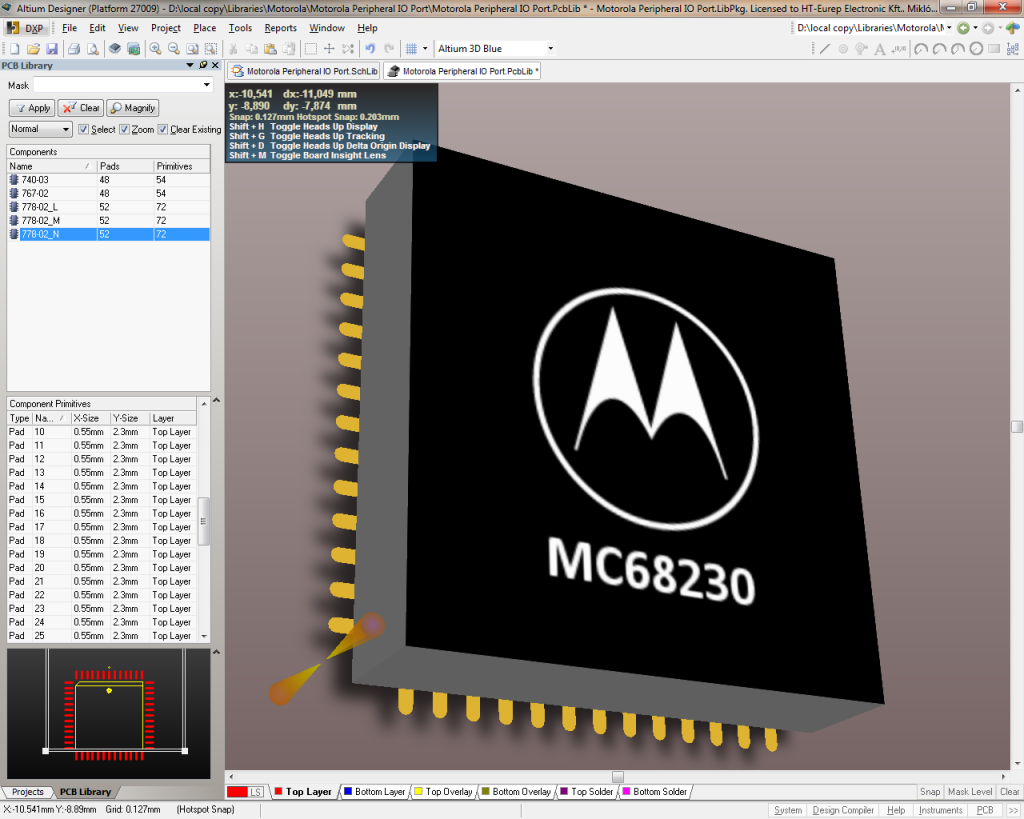Click the Snap button in layer bar
1024x819 pixels.
[930, 792]
